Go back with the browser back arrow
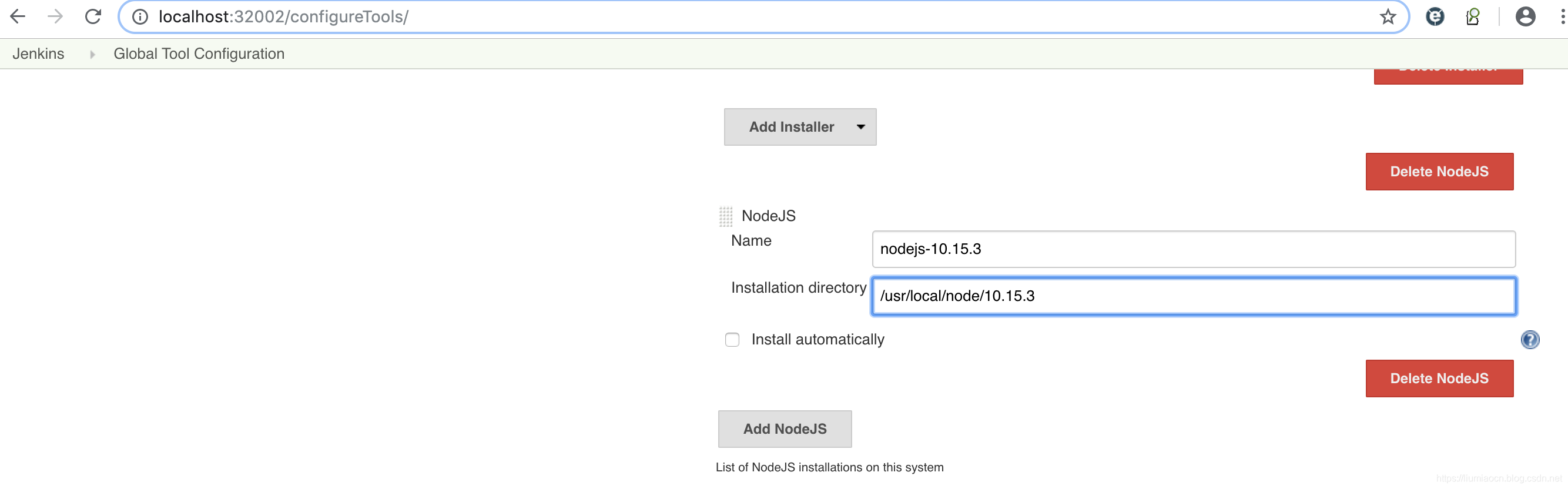This screenshot has height=489, width=1568. pos(18,16)
